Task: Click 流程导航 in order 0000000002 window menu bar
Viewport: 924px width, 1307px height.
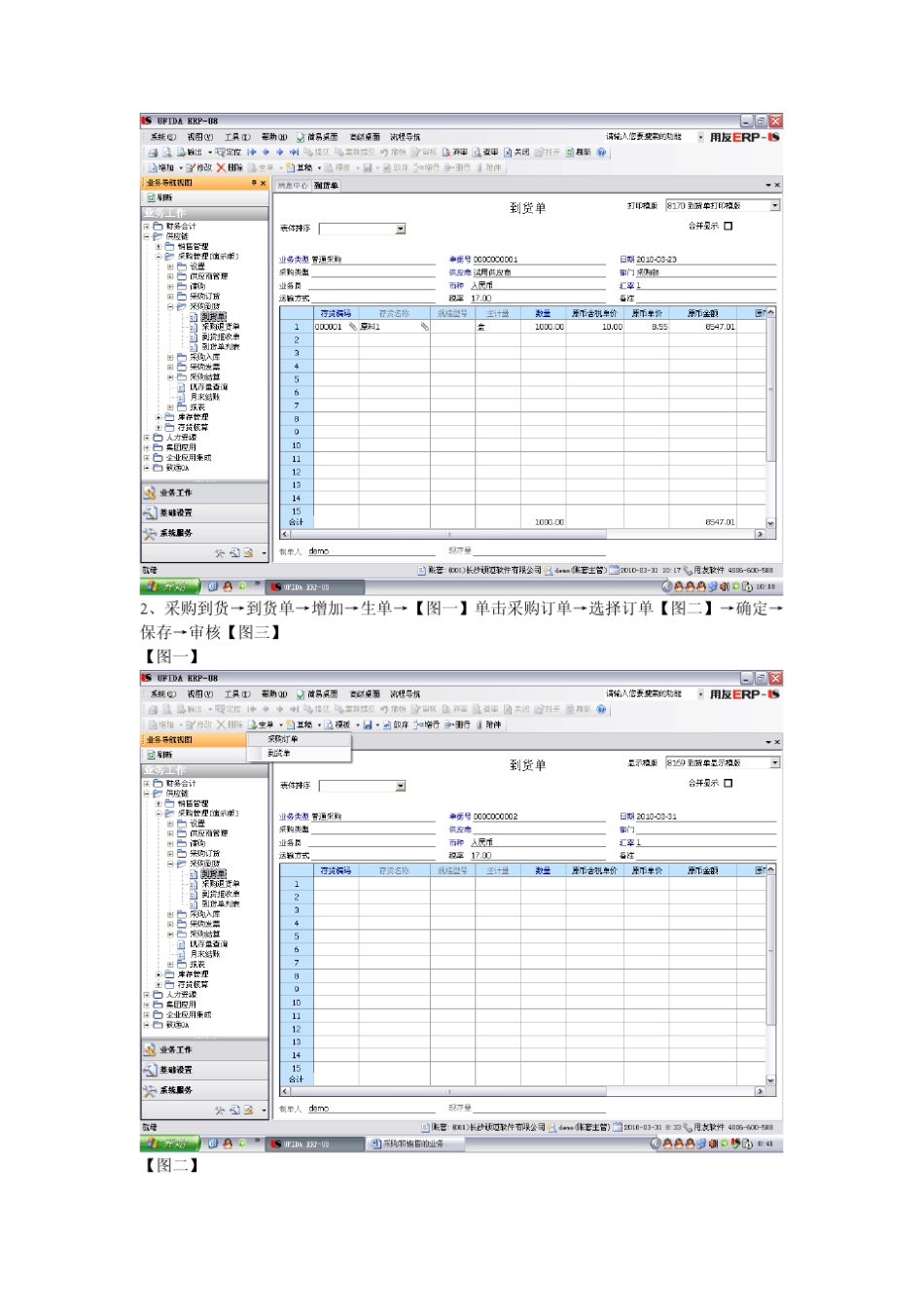Action: tap(406, 694)
